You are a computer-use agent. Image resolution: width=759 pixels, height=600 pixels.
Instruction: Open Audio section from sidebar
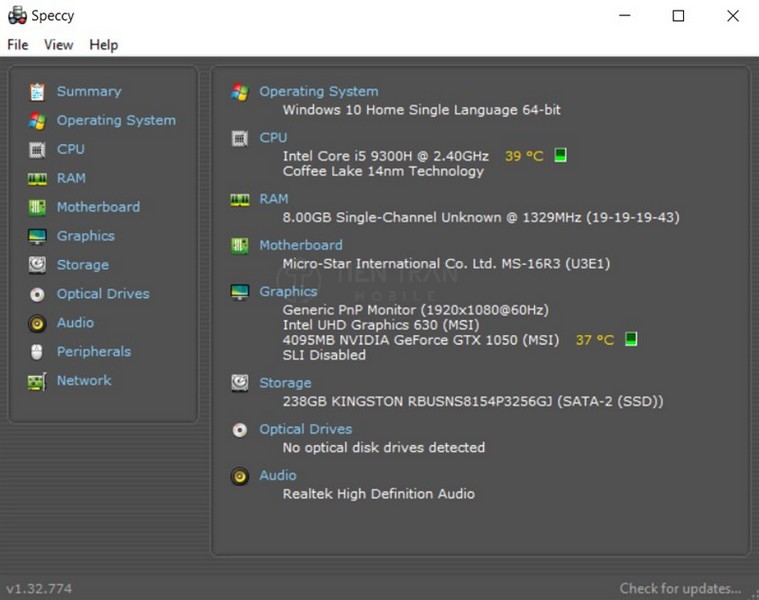point(75,323)
